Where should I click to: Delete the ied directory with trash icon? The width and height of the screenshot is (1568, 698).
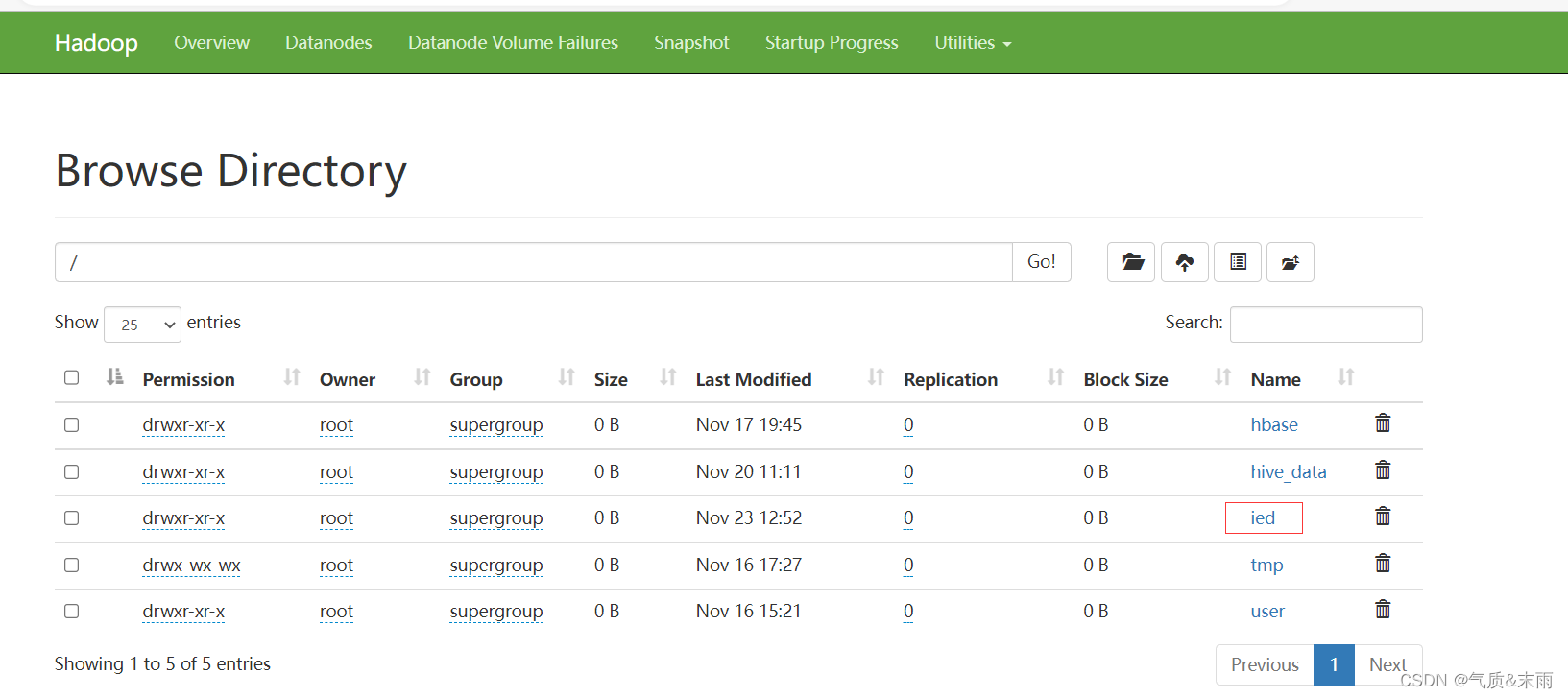coord(1383,517)
